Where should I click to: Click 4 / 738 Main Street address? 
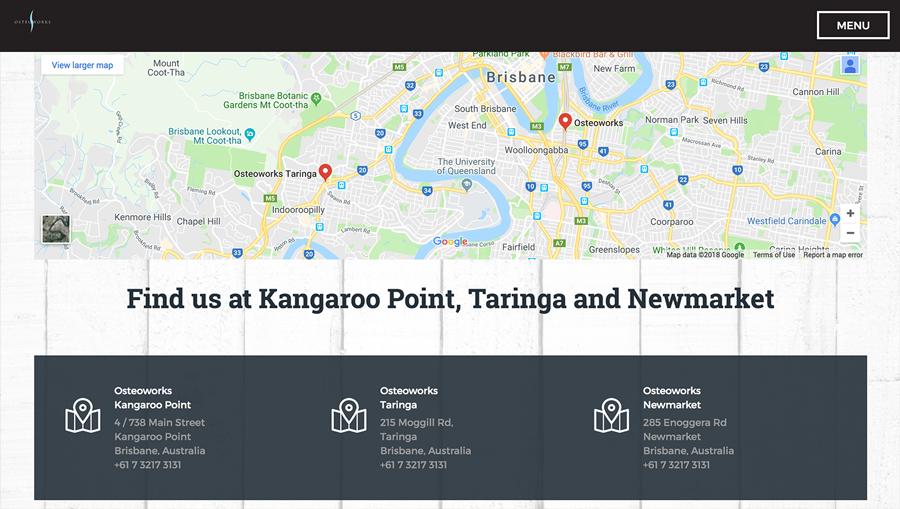point(159,422)
